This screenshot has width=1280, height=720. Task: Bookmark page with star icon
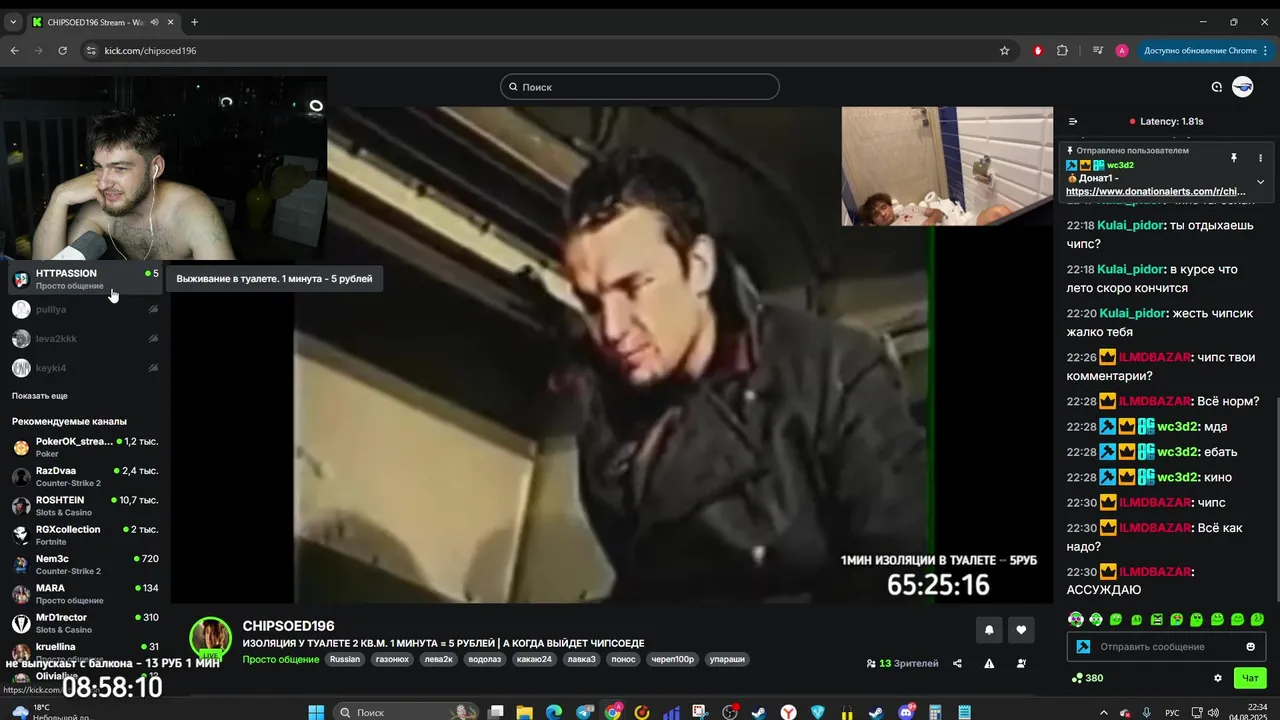pyautogui.click(x=1004, y=50)
